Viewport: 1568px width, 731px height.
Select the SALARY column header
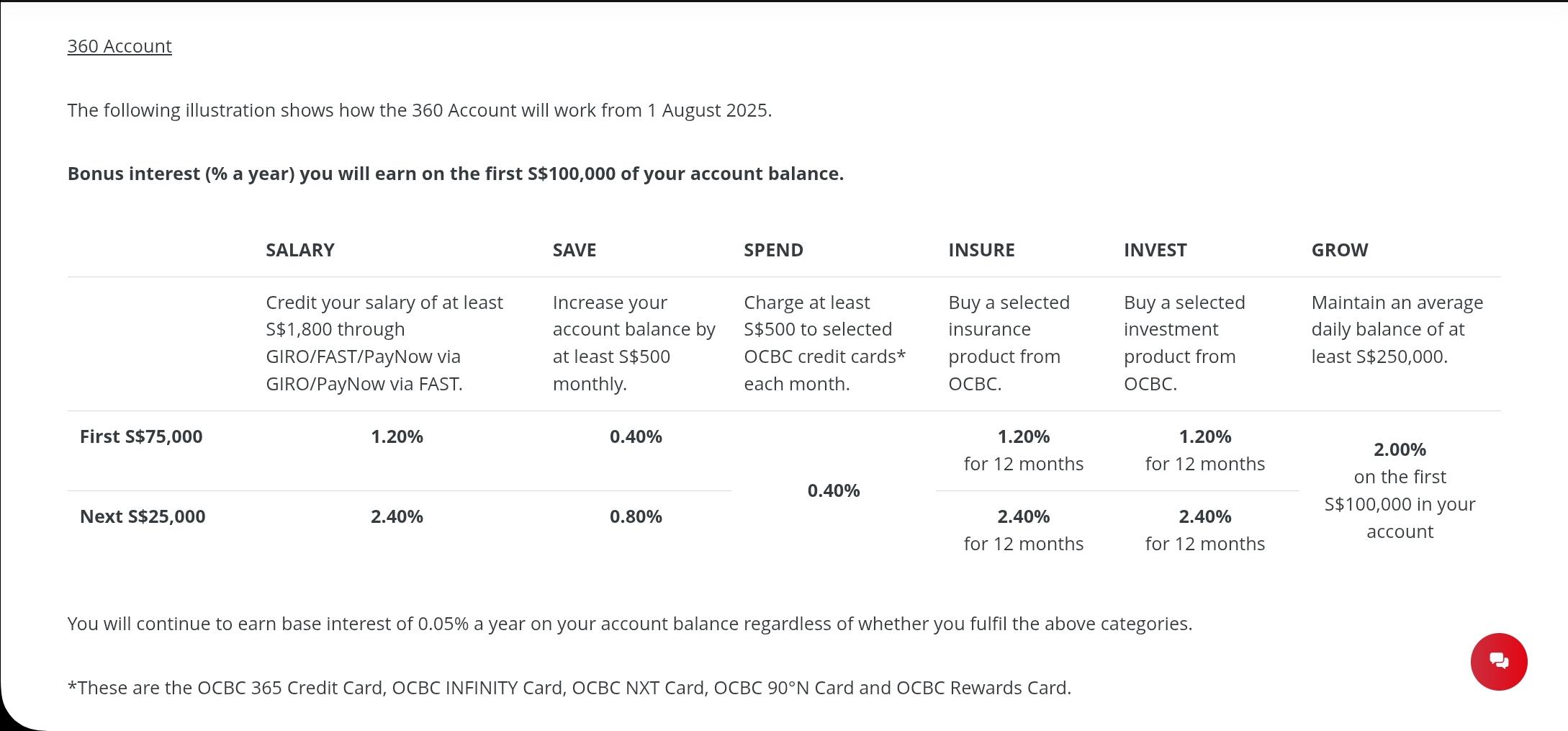click(x=299, y=250)
